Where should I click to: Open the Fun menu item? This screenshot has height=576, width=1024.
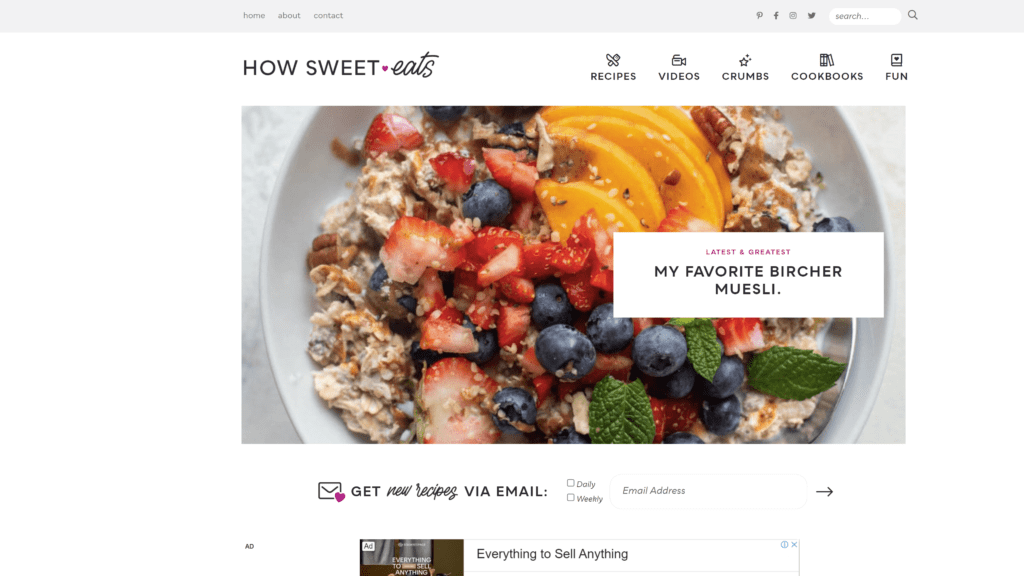(897, 68)
